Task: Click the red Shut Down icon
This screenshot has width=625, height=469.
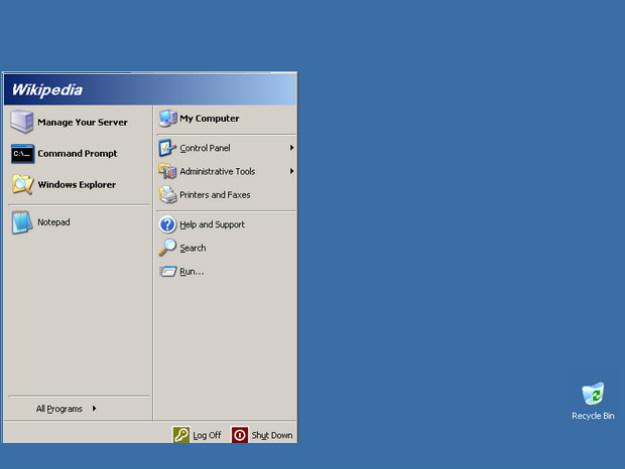Action: (240, 435)
